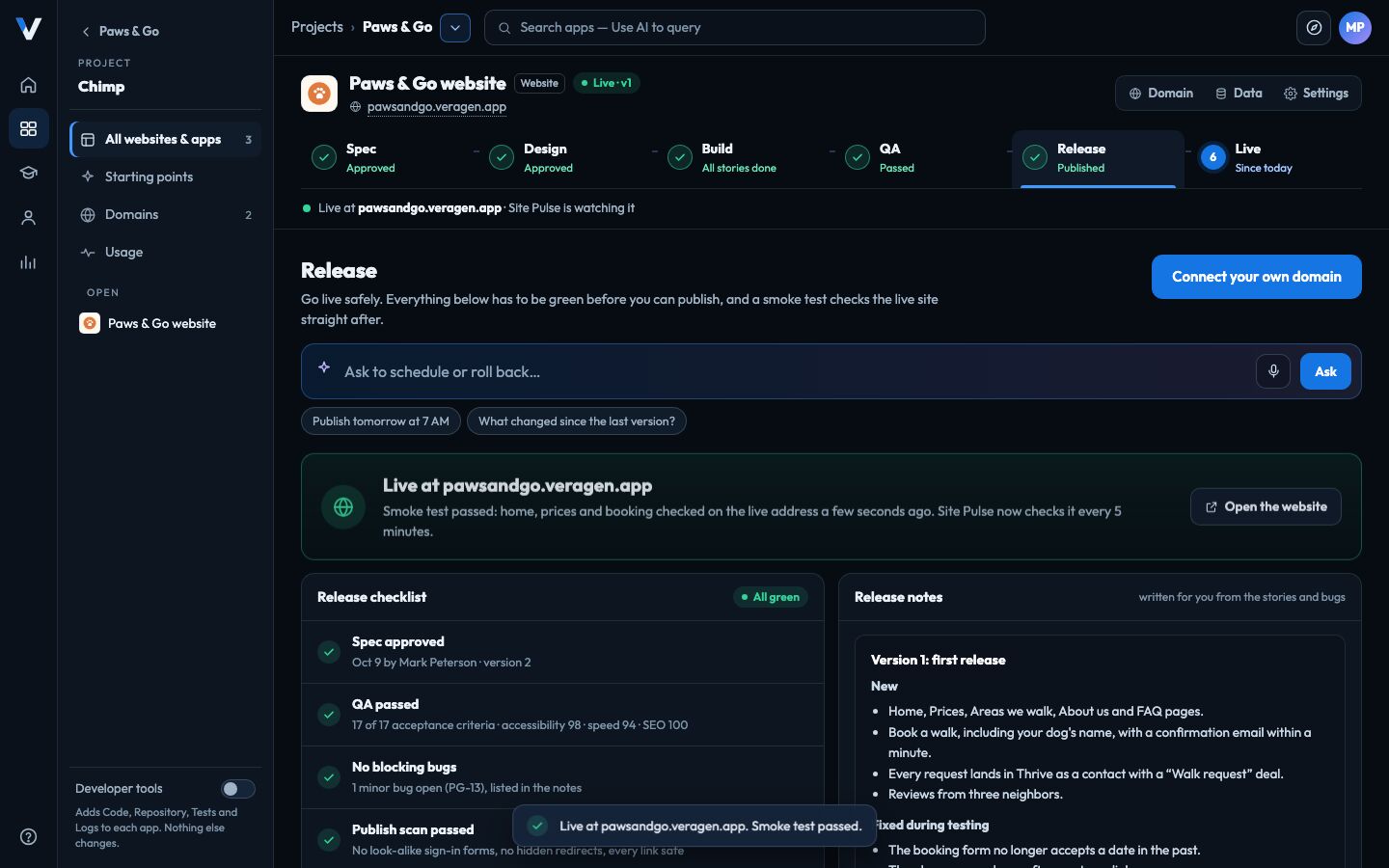The width and height of the screenshot is (1389, 868).
Task: Open the Home icon in the left rail
Action: pos(29,85)
